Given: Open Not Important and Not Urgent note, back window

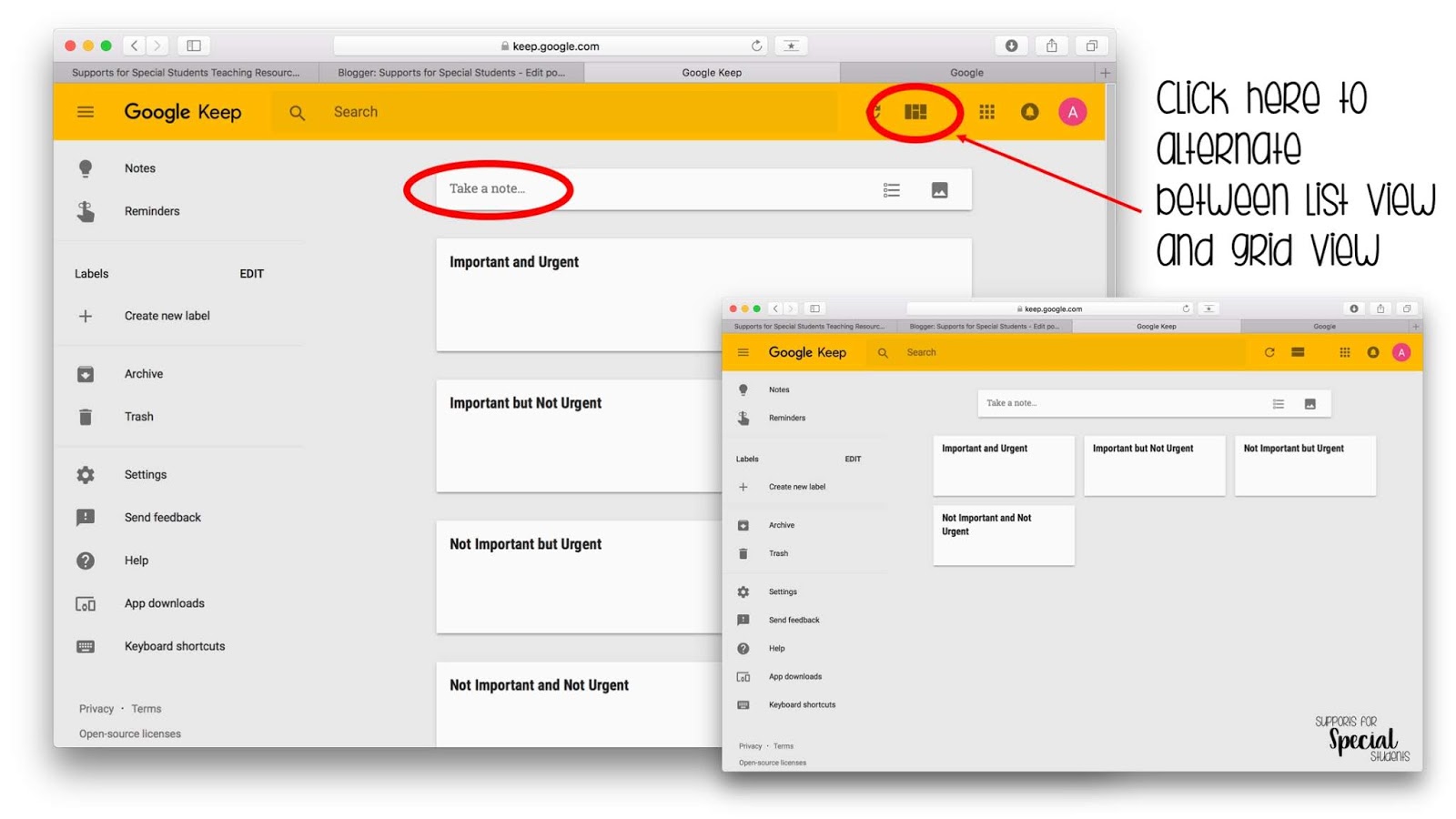Looking at the screenshot, I should [x=579, y=705].
